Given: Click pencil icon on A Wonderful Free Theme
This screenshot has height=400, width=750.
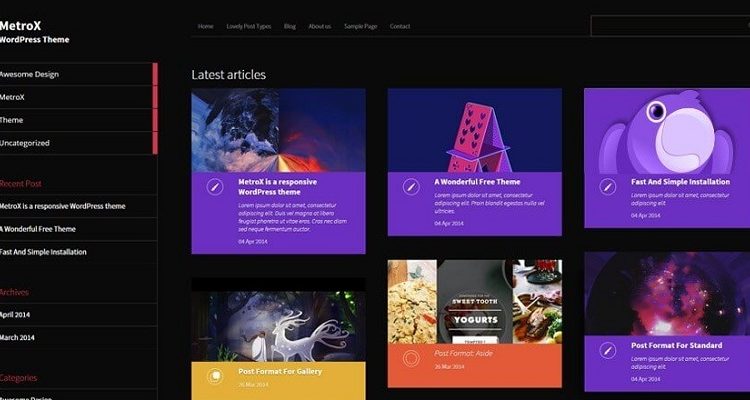Looking at the screenshot, I should coord(411,187).
